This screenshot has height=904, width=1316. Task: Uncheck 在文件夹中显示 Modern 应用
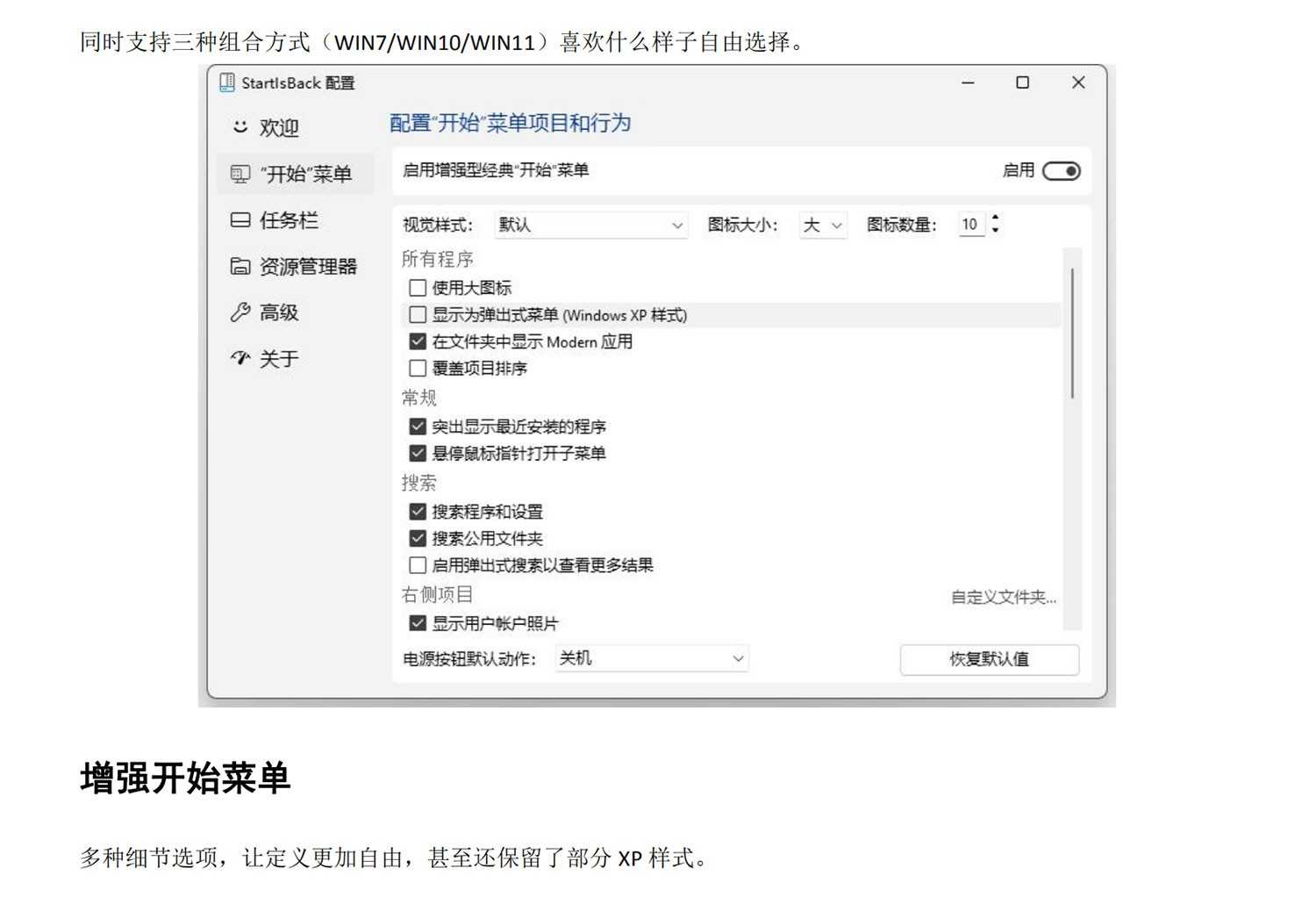point(418,341)
